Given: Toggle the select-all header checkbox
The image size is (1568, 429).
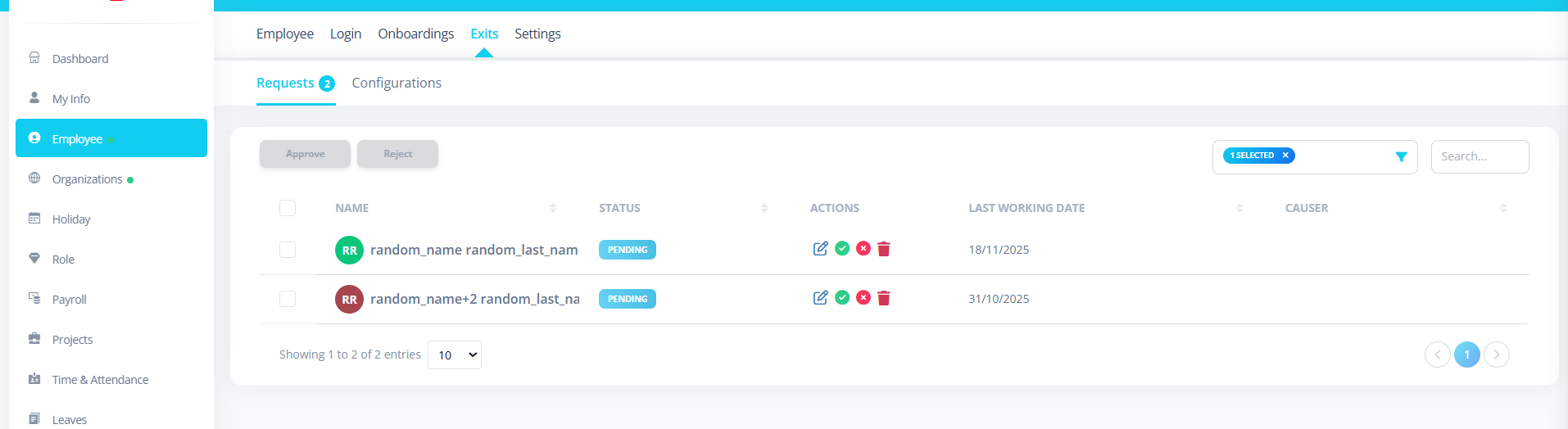Looking at the screenshot, I should [x=288, y=208].
